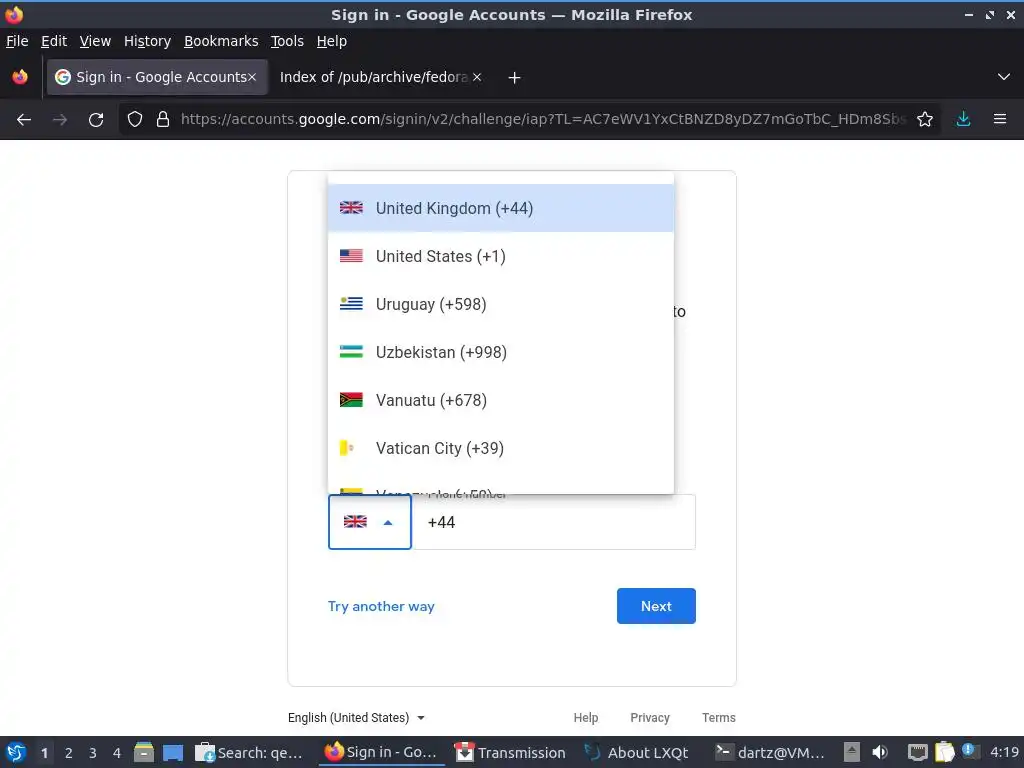The image size is (1024, 768).
Task: Click the phone number input field
Action: click(x=554, y=522)
